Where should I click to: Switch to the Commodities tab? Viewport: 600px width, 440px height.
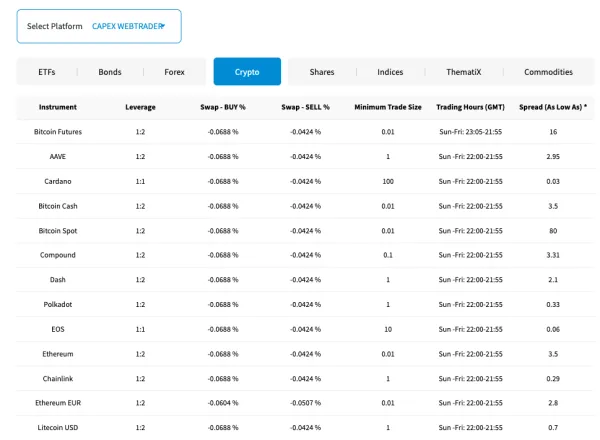[x=548, y=72]
